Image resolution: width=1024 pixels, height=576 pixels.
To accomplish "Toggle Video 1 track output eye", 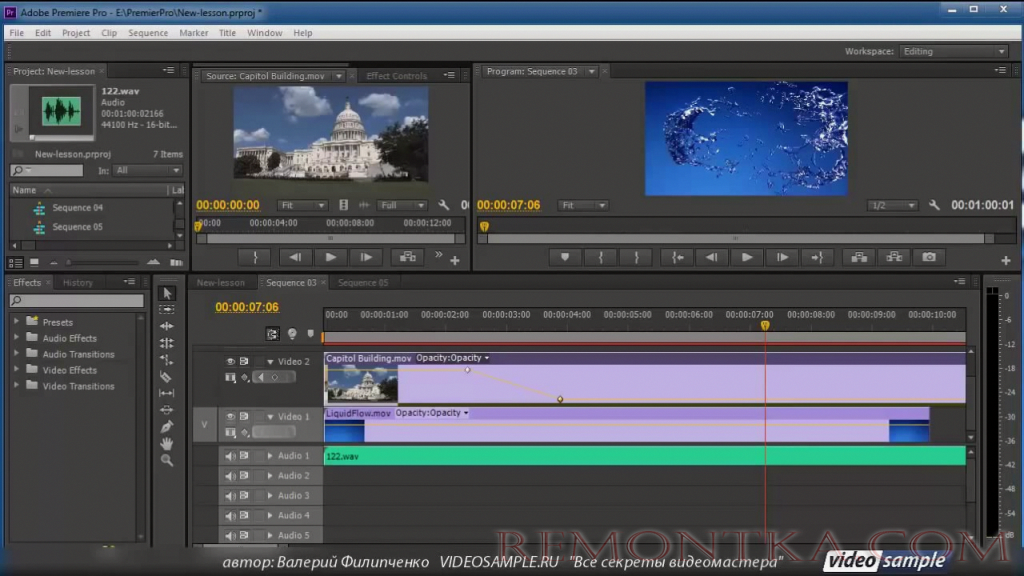I will 230,416.
